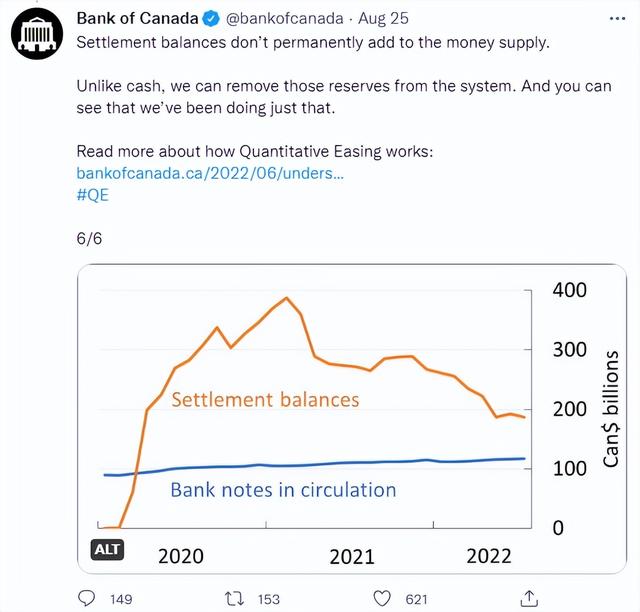Open the Bank of Canada display name
The image size is (640, 612).
(138, 18)
